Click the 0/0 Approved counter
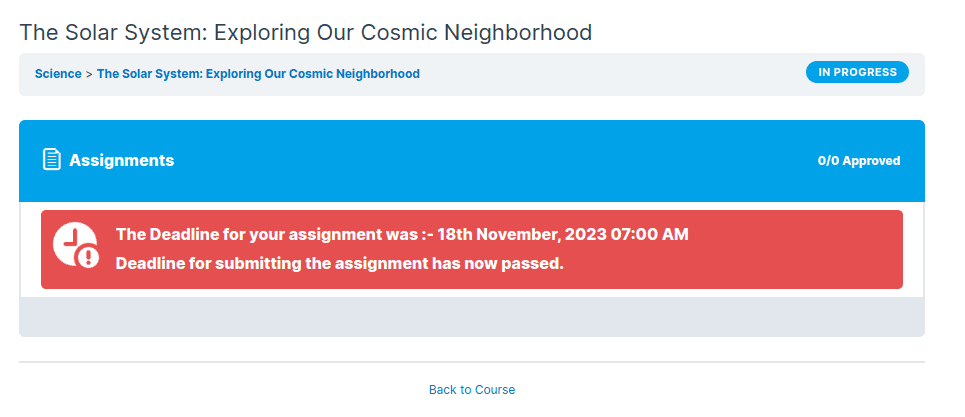 (x=858, y=161)
